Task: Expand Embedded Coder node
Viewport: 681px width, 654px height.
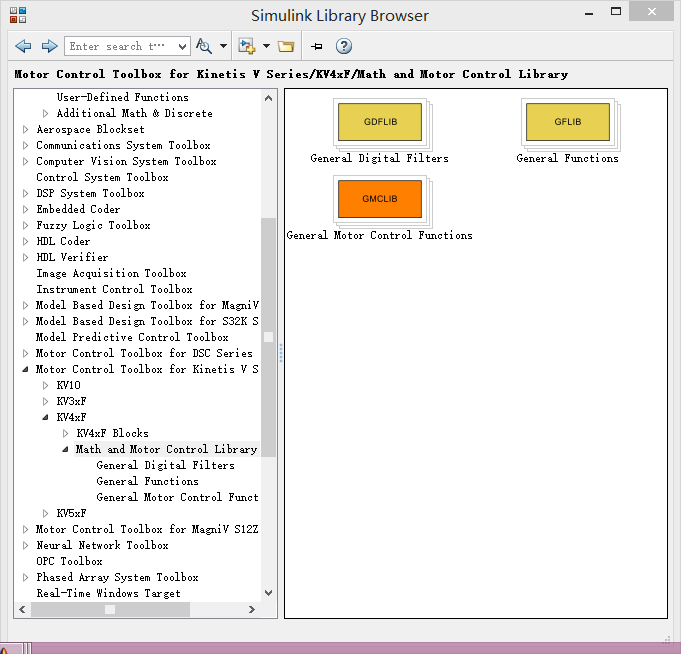Action: 25,209
